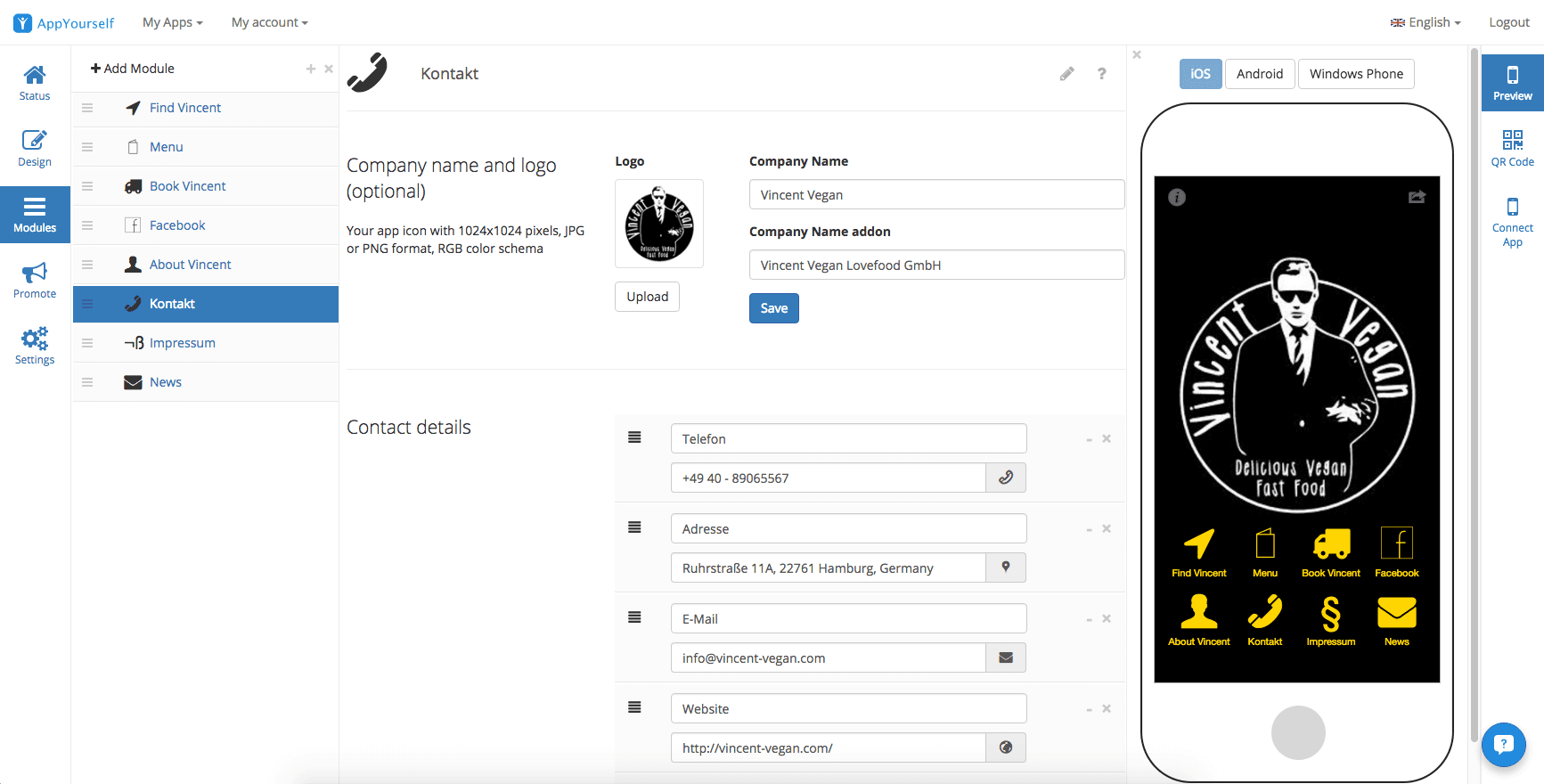Open the Modules section

(35, 215)
